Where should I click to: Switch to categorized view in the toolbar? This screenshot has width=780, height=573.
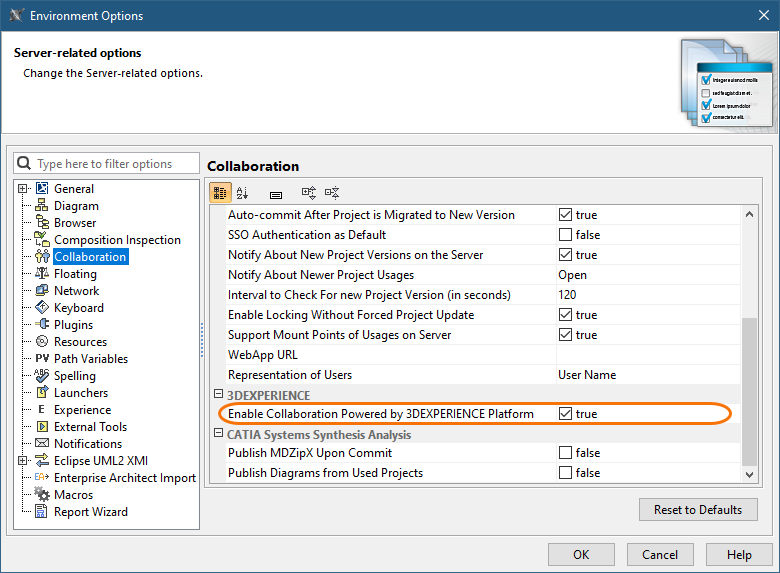tap(221, 193)
